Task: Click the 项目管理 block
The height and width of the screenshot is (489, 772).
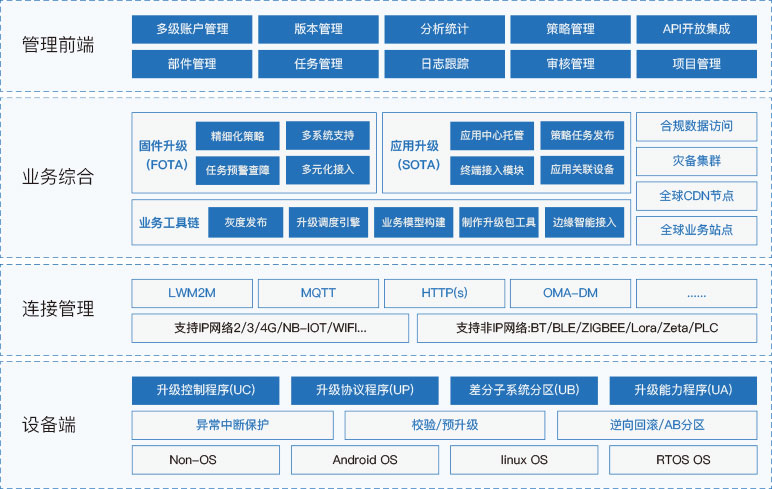Action: point(696,64)
